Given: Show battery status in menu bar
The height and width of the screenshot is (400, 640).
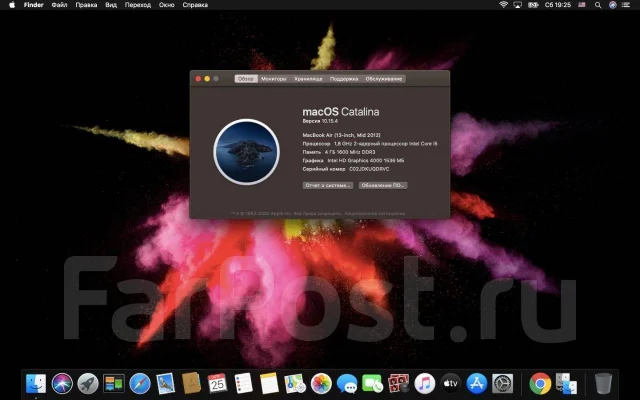Looking at the screenshot, I should (x=533, y=5).
